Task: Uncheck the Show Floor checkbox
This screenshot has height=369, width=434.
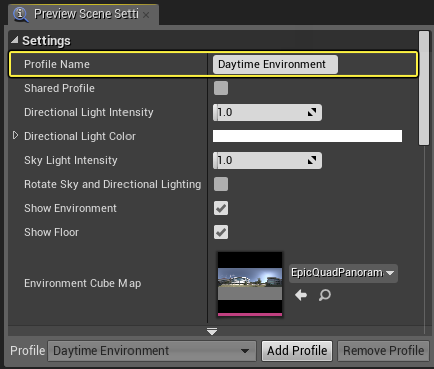Action: [221, 232]
